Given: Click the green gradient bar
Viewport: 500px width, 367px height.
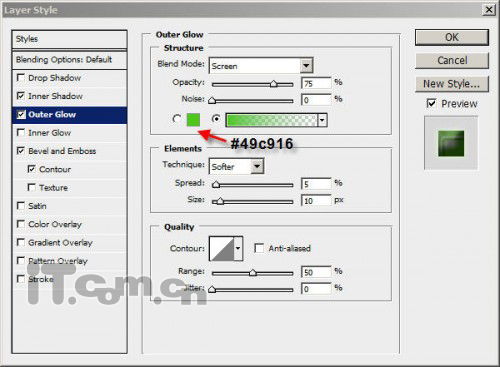Looking at the screenshot, I should [x=272, y=120].
